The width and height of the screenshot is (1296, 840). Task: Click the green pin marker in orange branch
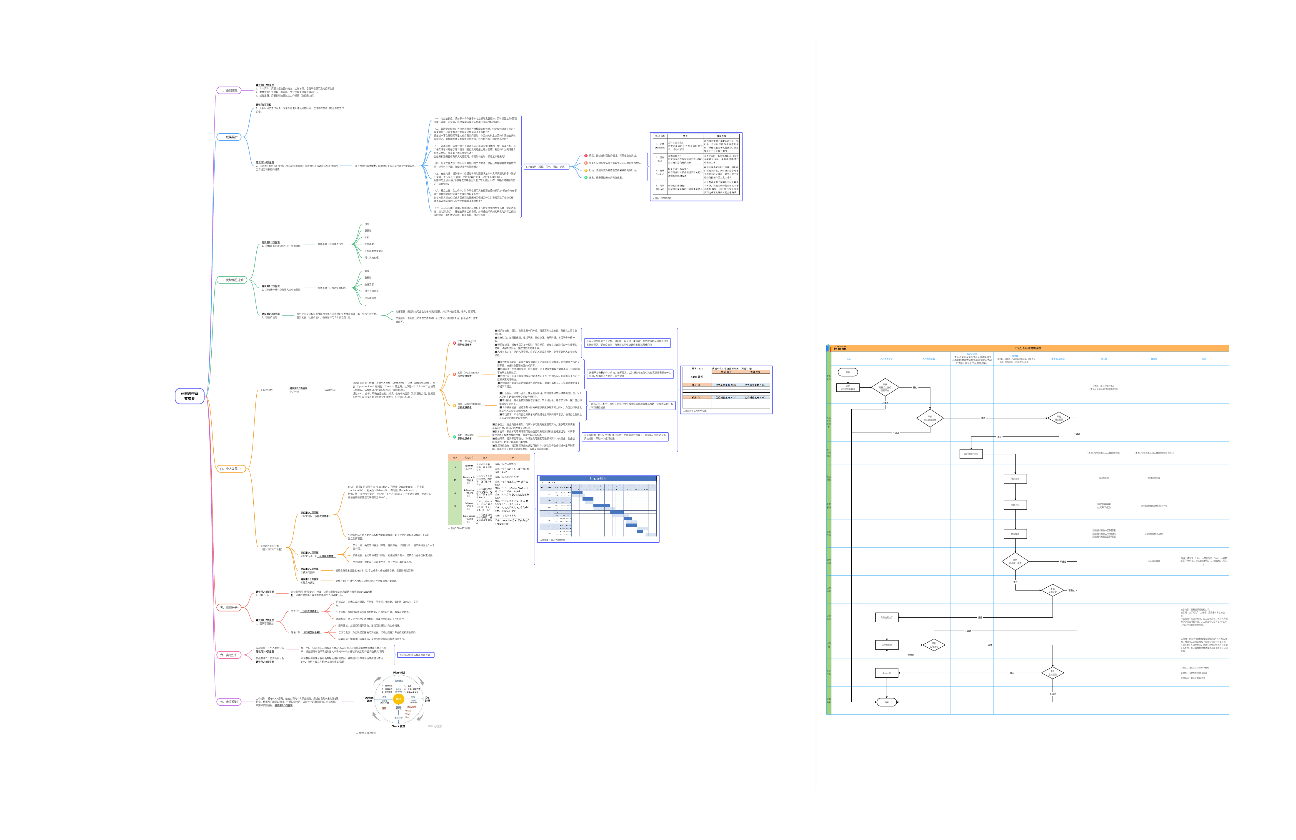pos(455,435)
